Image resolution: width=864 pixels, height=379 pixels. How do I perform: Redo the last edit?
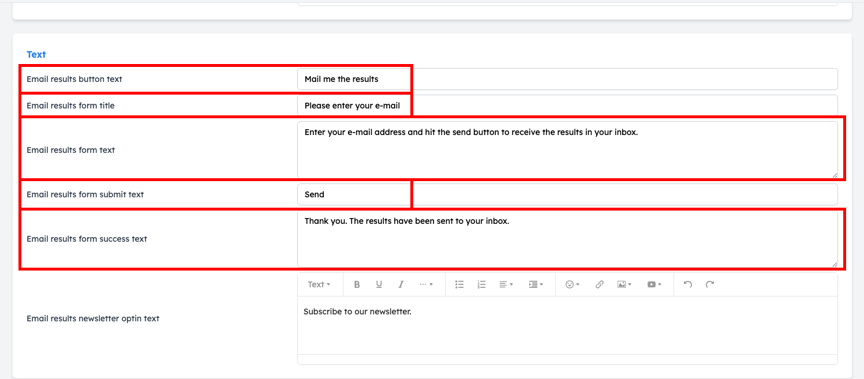coord(710,284)
